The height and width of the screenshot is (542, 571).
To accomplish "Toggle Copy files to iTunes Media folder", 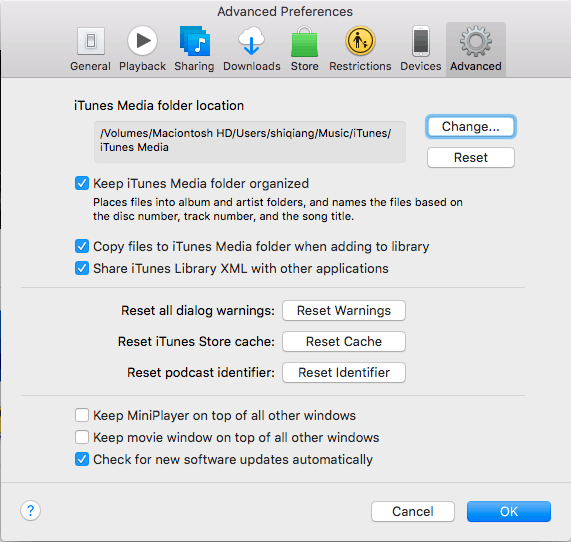I will tap(82, 246).
